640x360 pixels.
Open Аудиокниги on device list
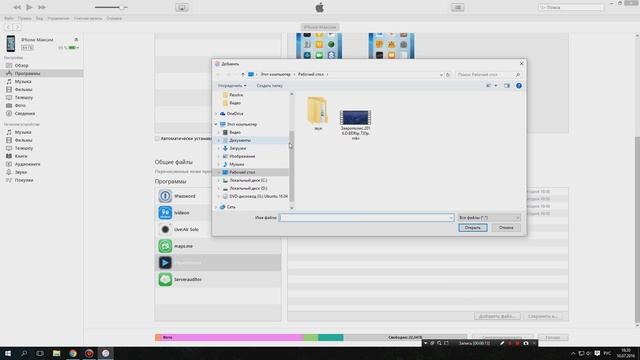tap(27, 164)
